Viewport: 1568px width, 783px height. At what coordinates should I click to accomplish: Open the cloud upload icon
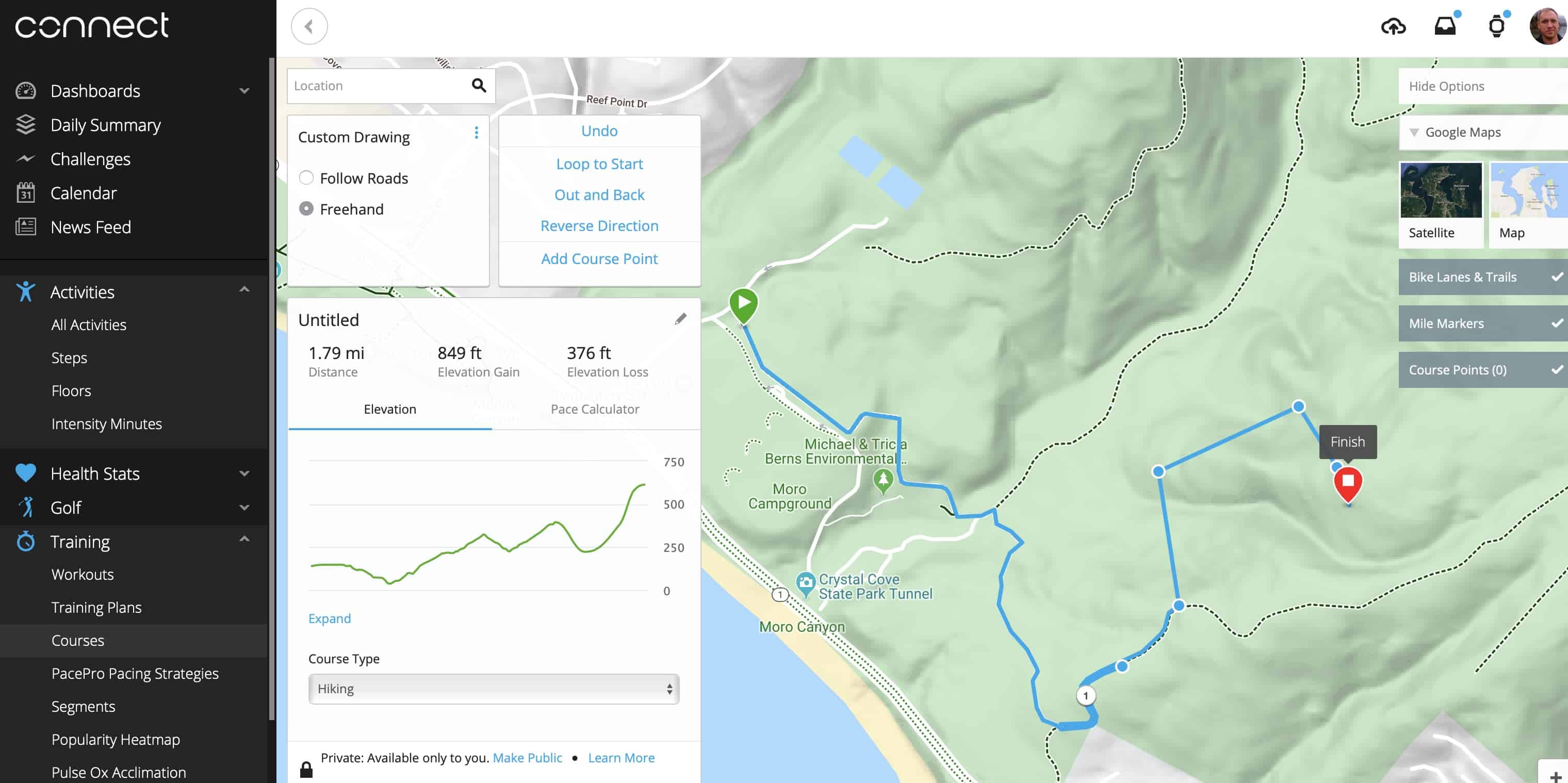(x=1393, y=26)
